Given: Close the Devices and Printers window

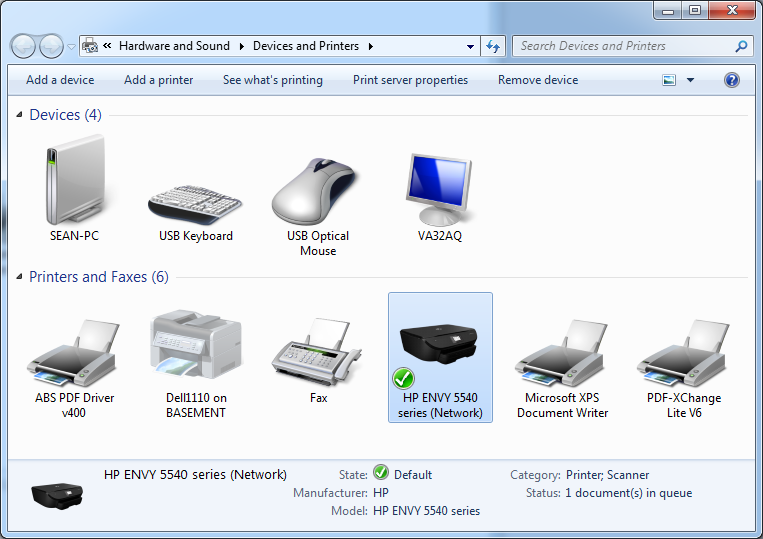Looking at the screenshot, I should [732, 10].
